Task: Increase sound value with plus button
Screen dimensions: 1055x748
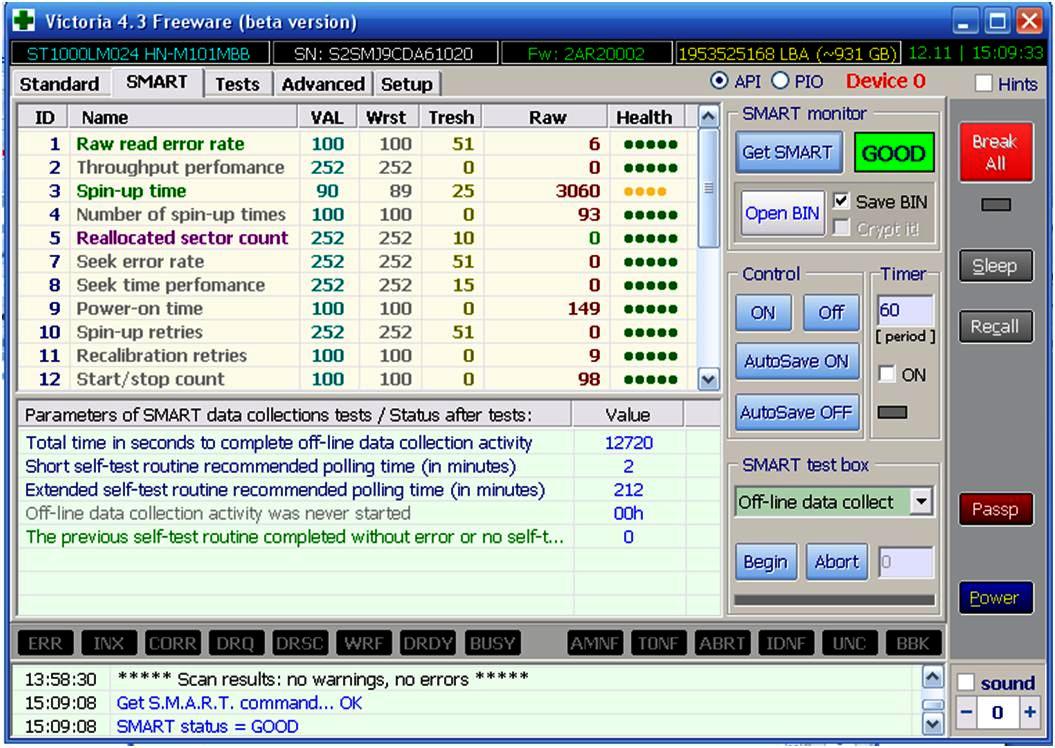Action: (x=1030, y=712)
